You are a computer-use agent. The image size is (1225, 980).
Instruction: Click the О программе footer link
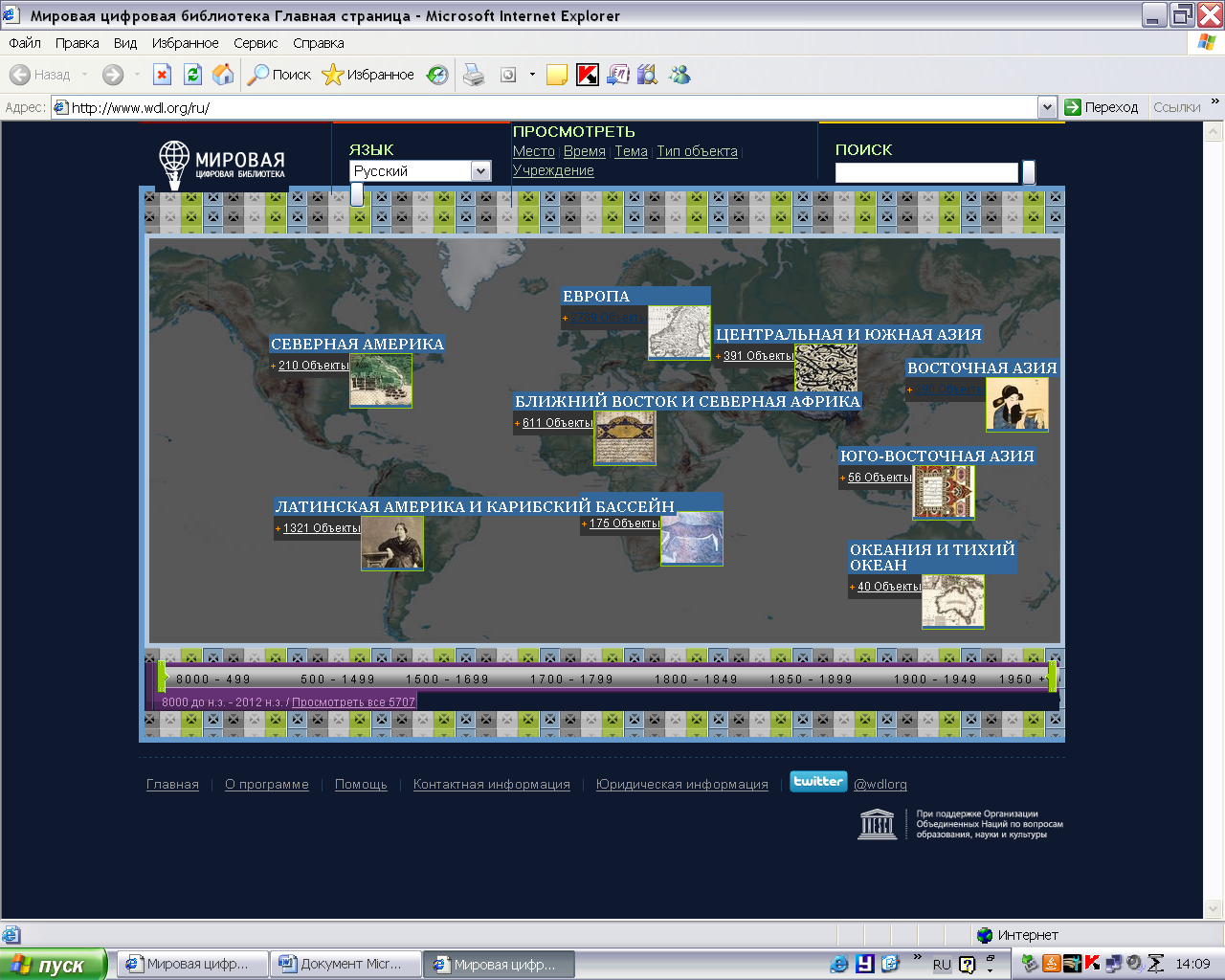(267, 785)
